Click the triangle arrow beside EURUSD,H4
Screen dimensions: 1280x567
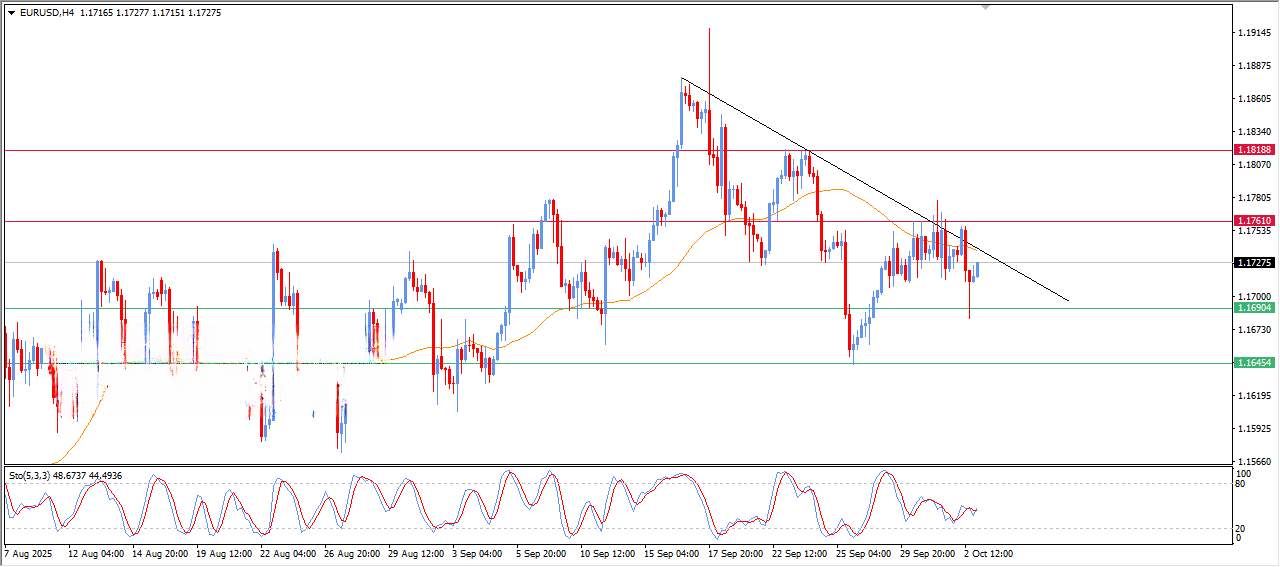(x=11, y=13)
